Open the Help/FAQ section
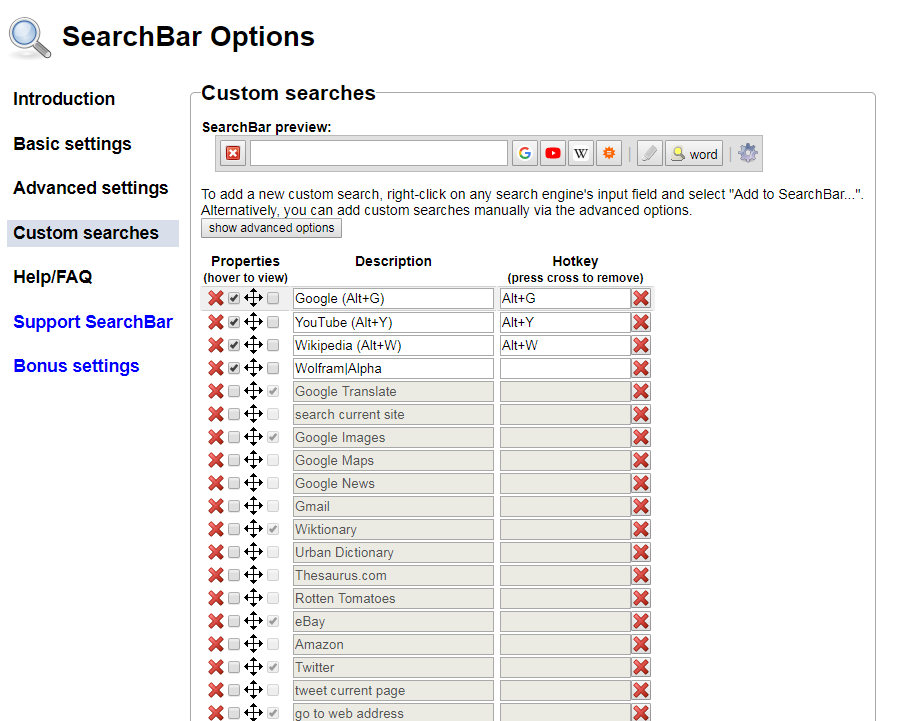Screen dimensions: 901x721 [53, 277]
